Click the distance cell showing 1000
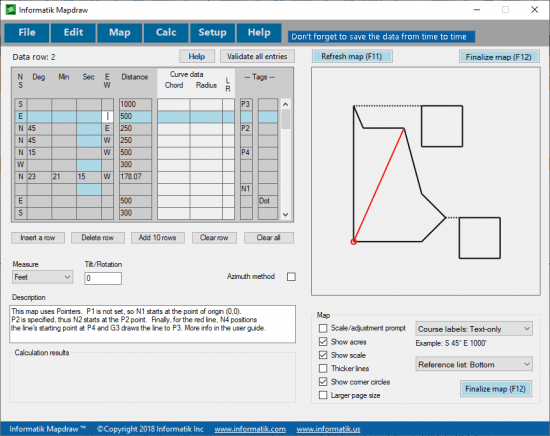This screenshot has width=550, height=436. coord(135,104)
